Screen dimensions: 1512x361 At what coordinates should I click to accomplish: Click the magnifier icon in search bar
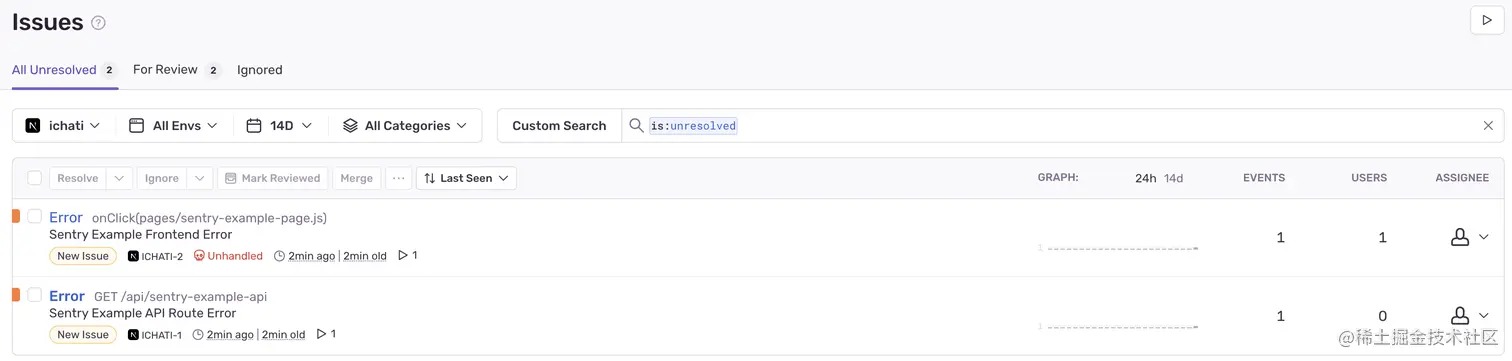[x=636, y=126]
